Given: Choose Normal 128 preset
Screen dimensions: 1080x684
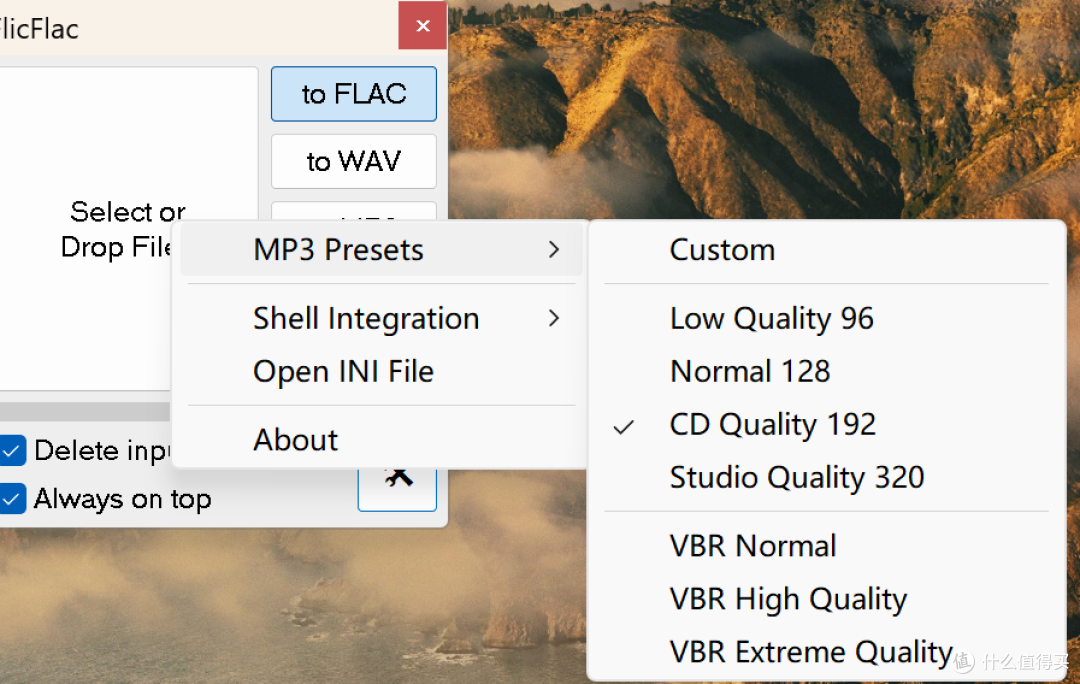Looking at the screenshot, I should pyautogui.click(x=827, y=372).
